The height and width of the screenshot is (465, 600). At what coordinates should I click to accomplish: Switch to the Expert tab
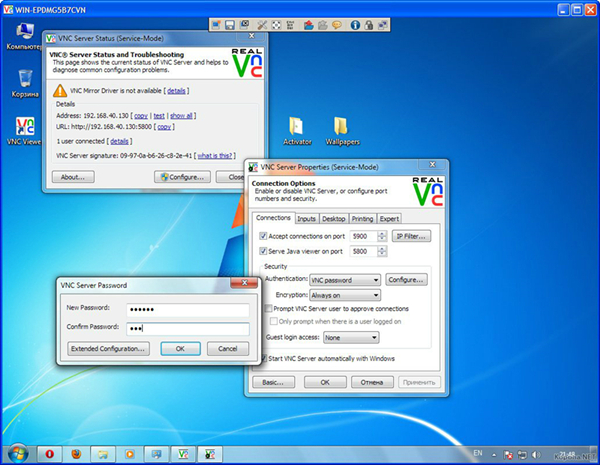click(x=389, y=218)
